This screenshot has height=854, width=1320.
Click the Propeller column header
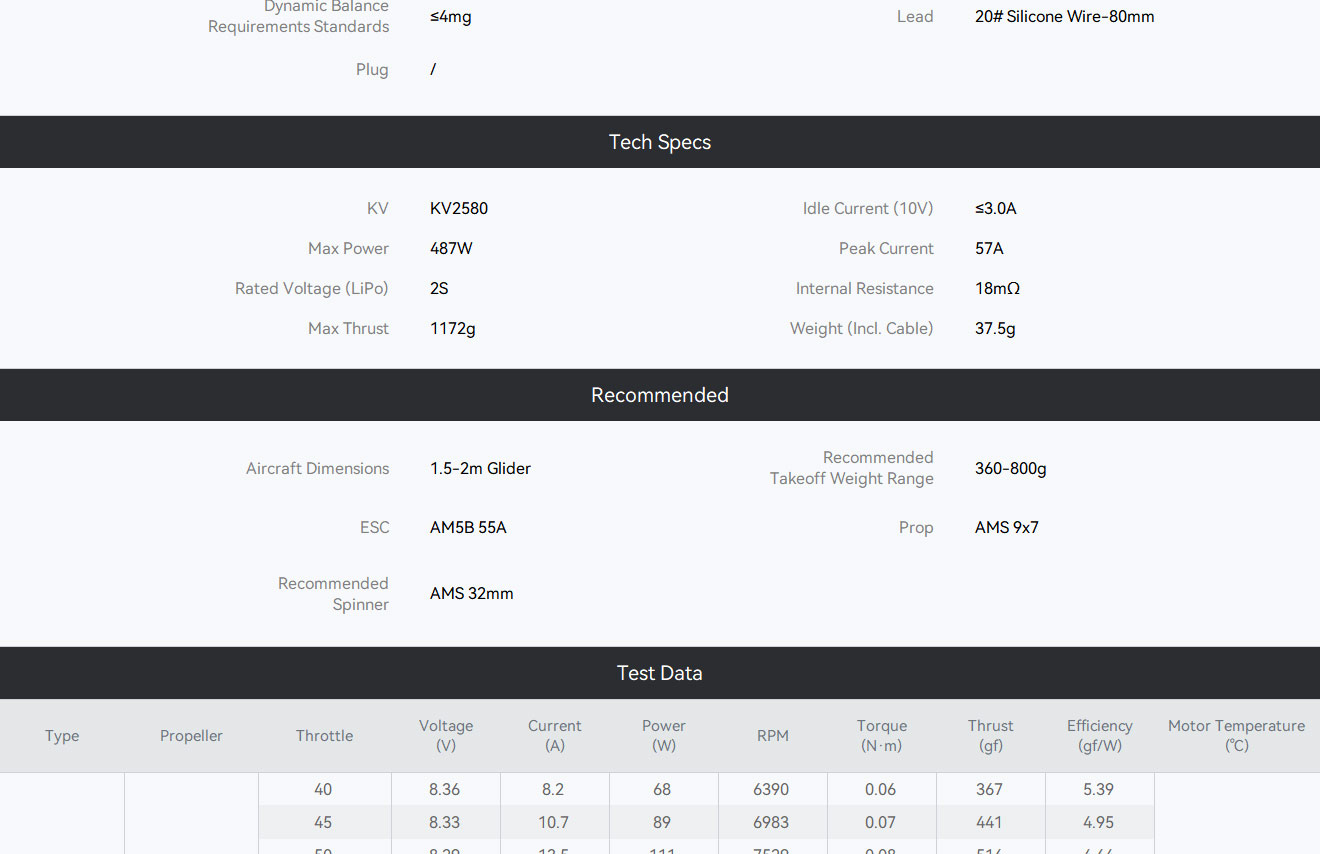(x=191, y=735)
